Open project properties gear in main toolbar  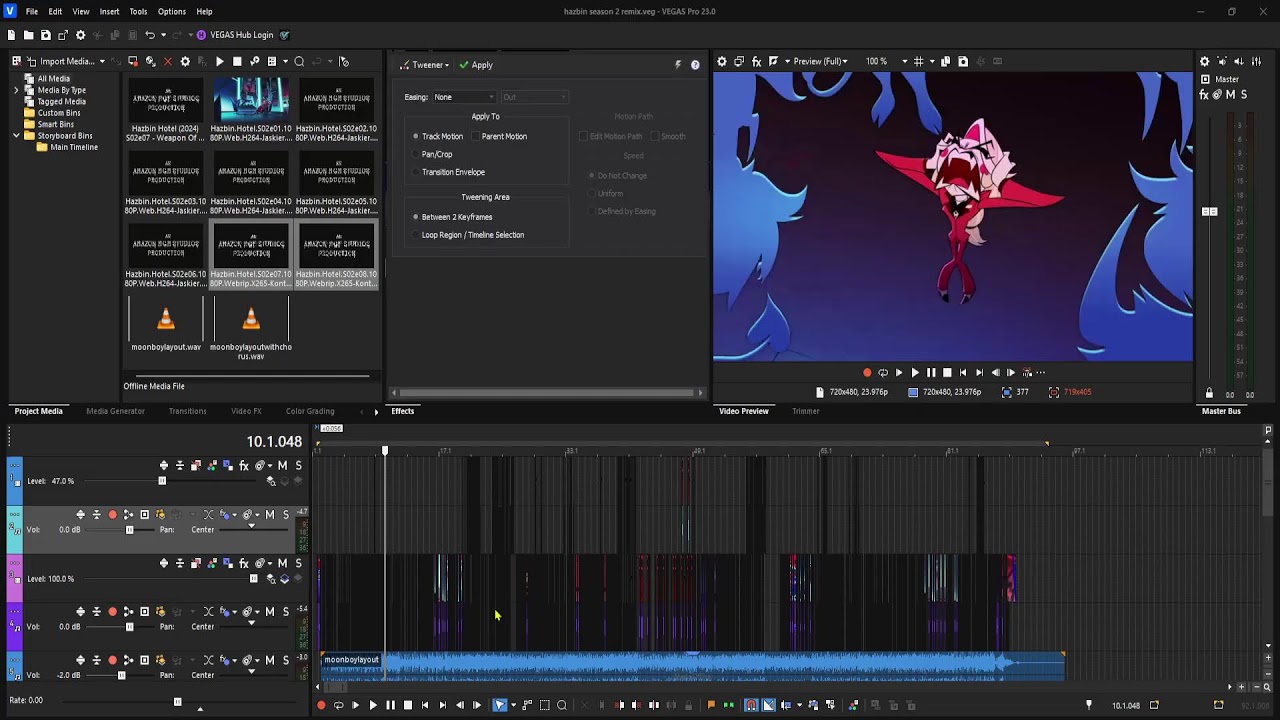pyautogui.click(x=81, y=35)
